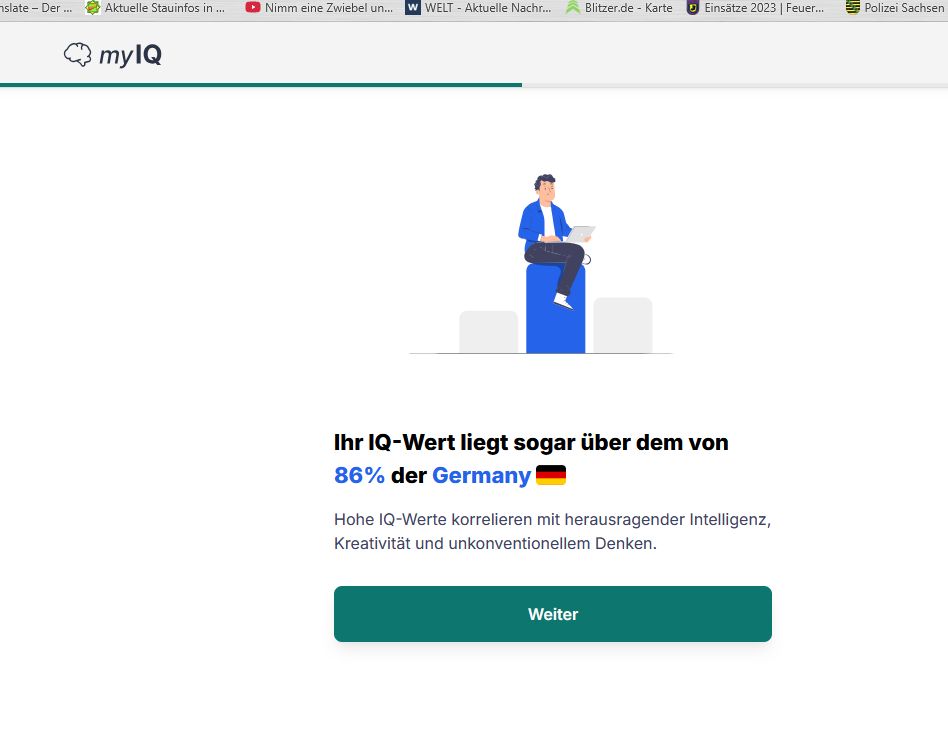This screenshot has height=739, width=948.
Task: Click the YouTube icon for Nimm eine Zwiebel
Action: [253, 8]
